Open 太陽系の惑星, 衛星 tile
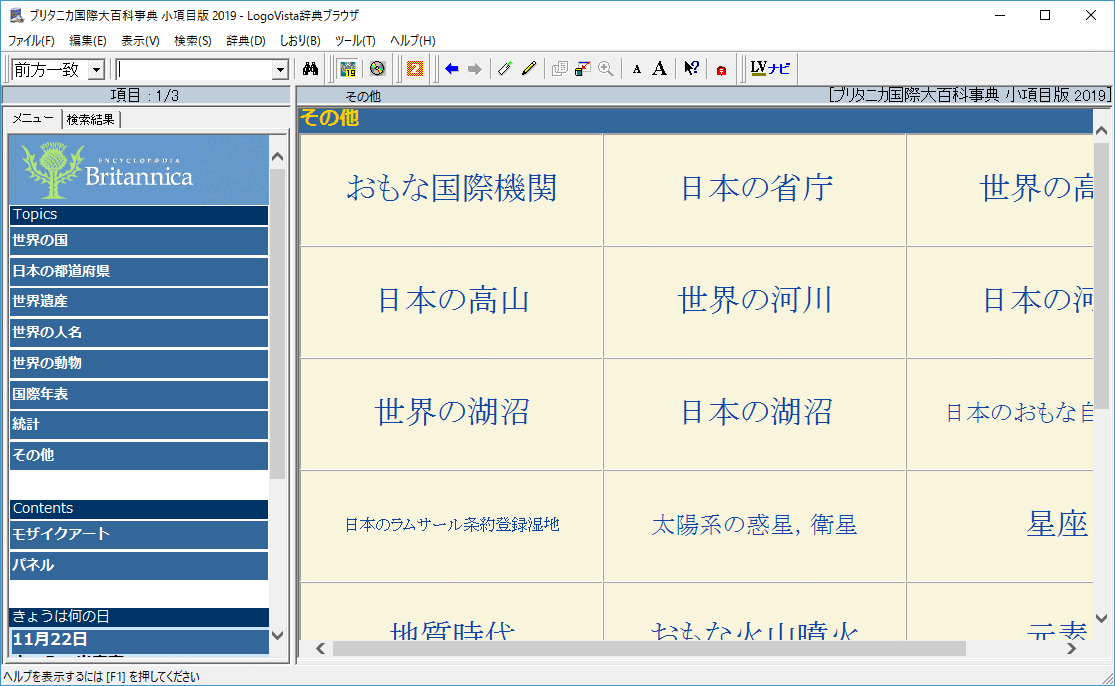The height and width of the screenshot is (686, 1115). pyautogui.click(x=755, y=525)
